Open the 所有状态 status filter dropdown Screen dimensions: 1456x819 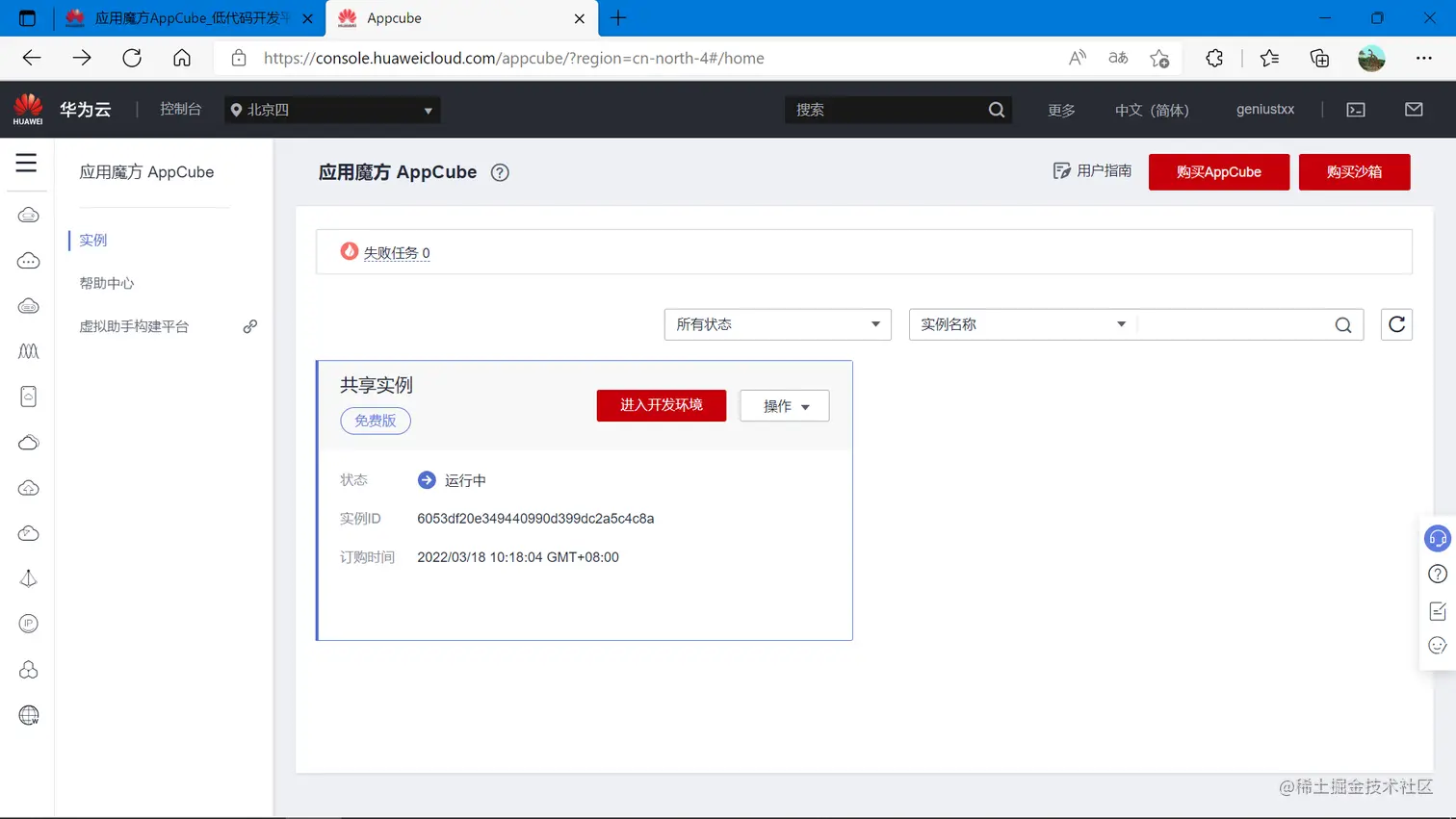(778, 324)
